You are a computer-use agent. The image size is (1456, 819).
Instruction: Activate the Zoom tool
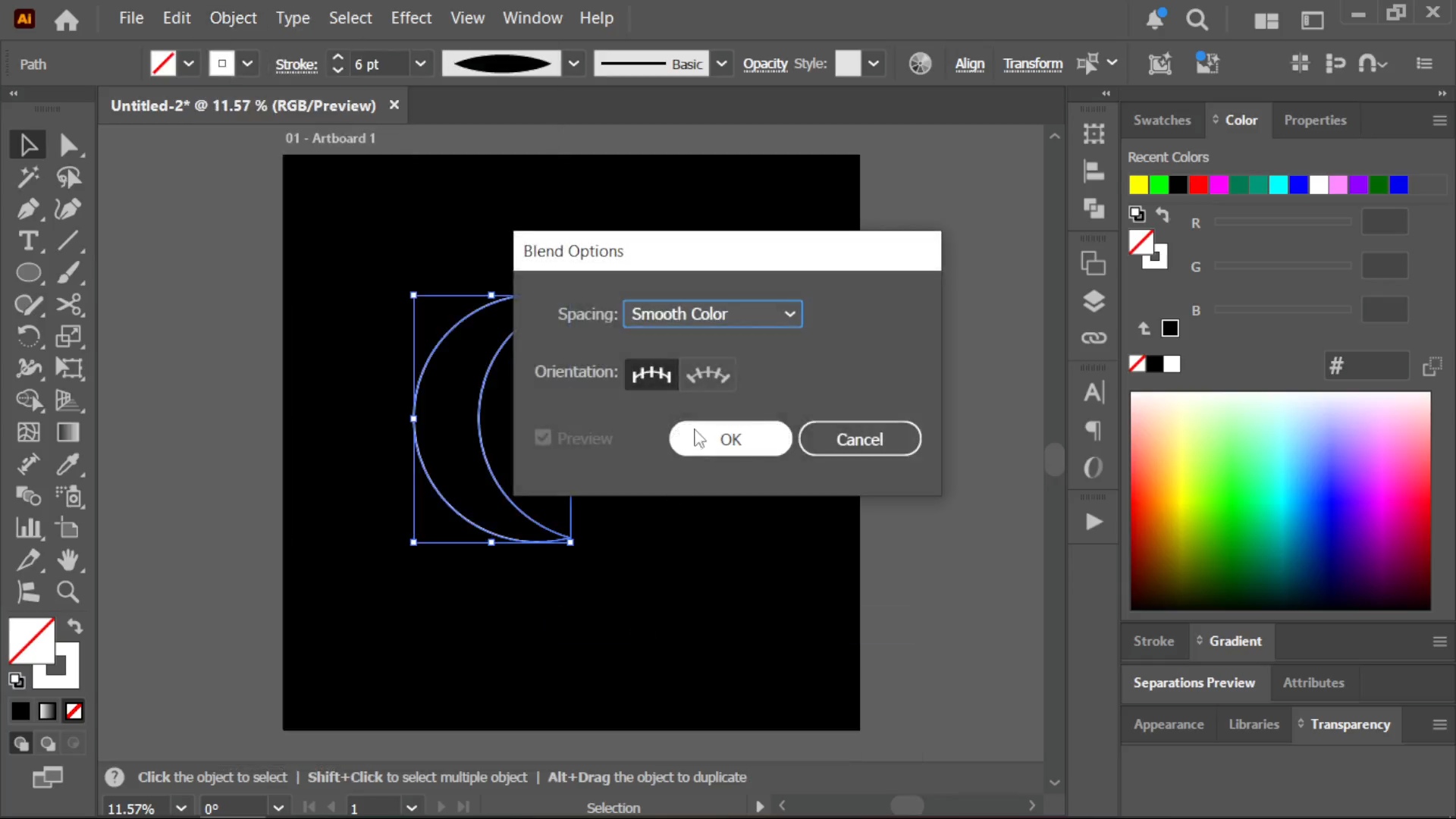68,591
